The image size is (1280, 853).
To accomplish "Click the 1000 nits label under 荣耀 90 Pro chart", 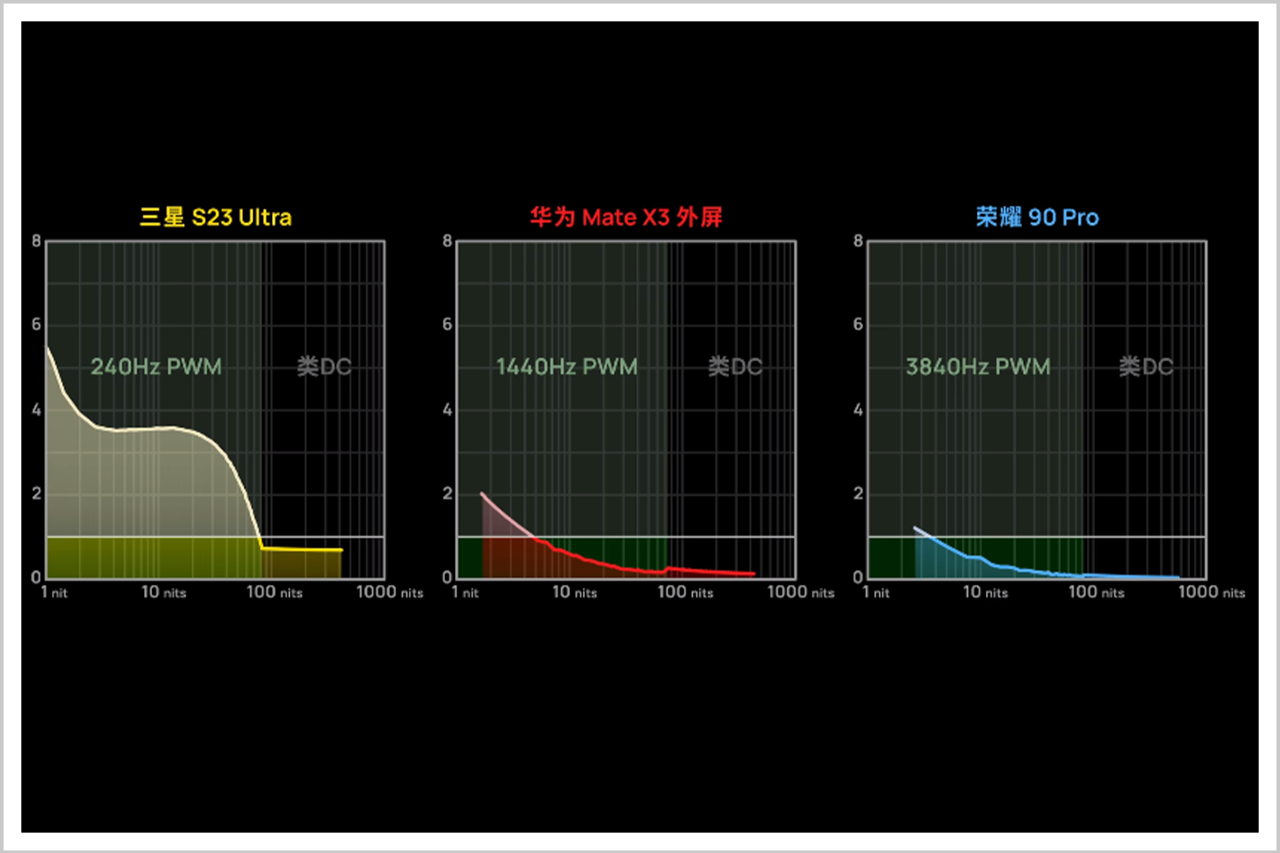I will click(x=1212, y=592).
